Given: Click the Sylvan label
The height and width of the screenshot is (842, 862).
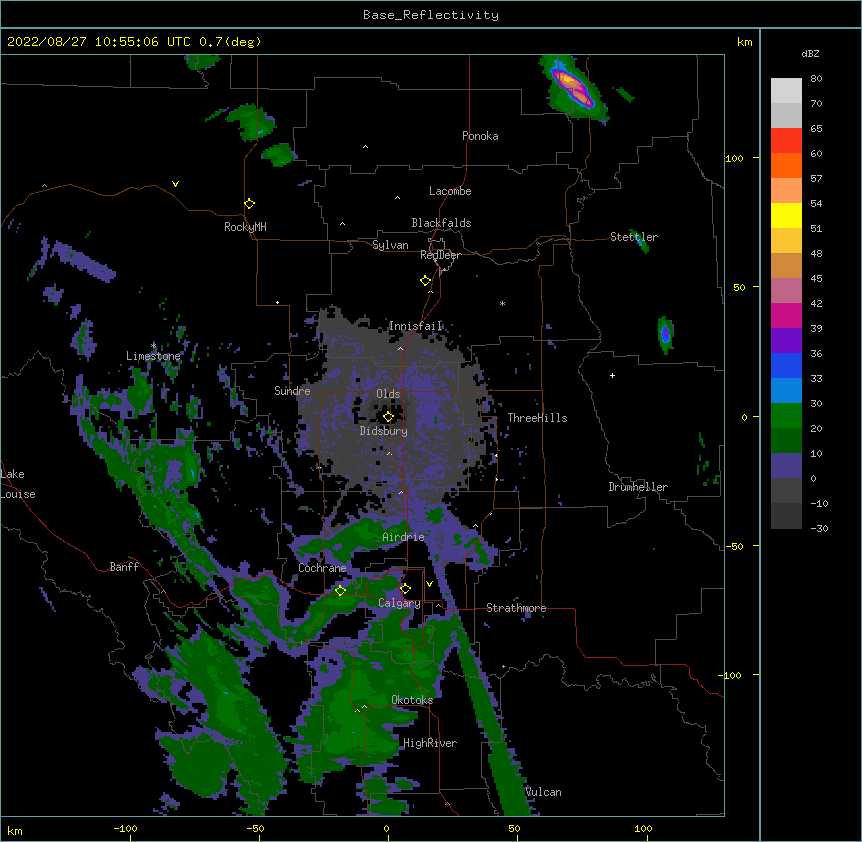Looking at the screenshot, I should 390,245.
